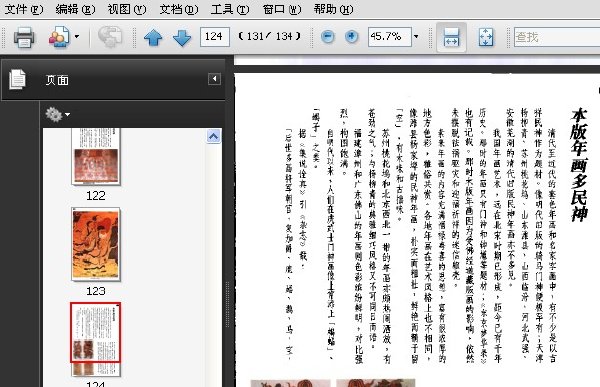
Task: Toggle fit-width scrolling mode
Action: pyautogui.click(x=452, y=37)
